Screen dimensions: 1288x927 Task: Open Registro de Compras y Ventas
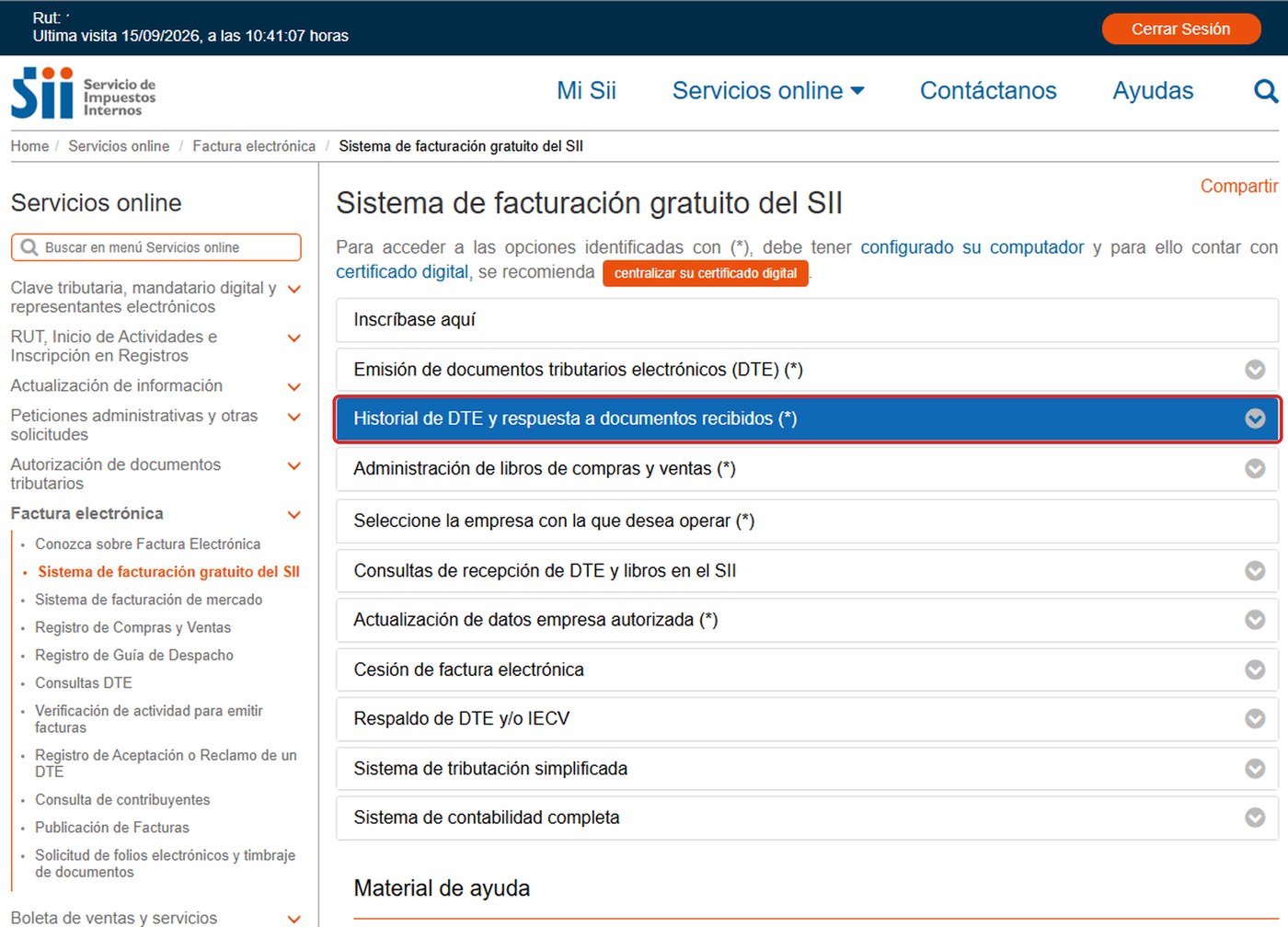(x=132, y=627)
